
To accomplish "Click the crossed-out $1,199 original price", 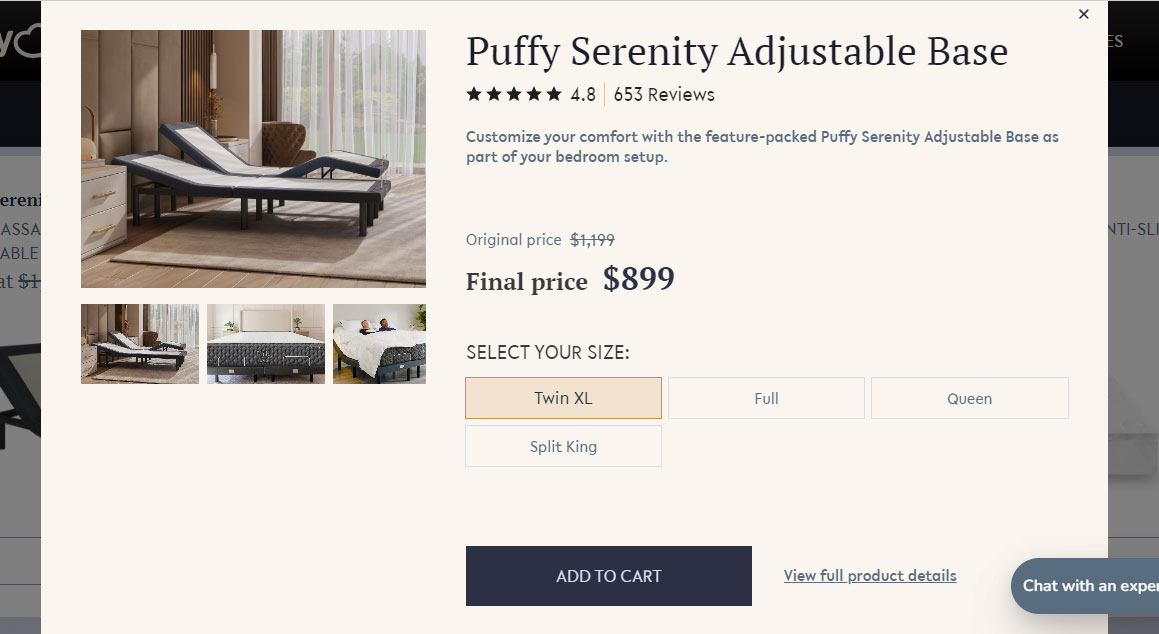I will (592, 240).
